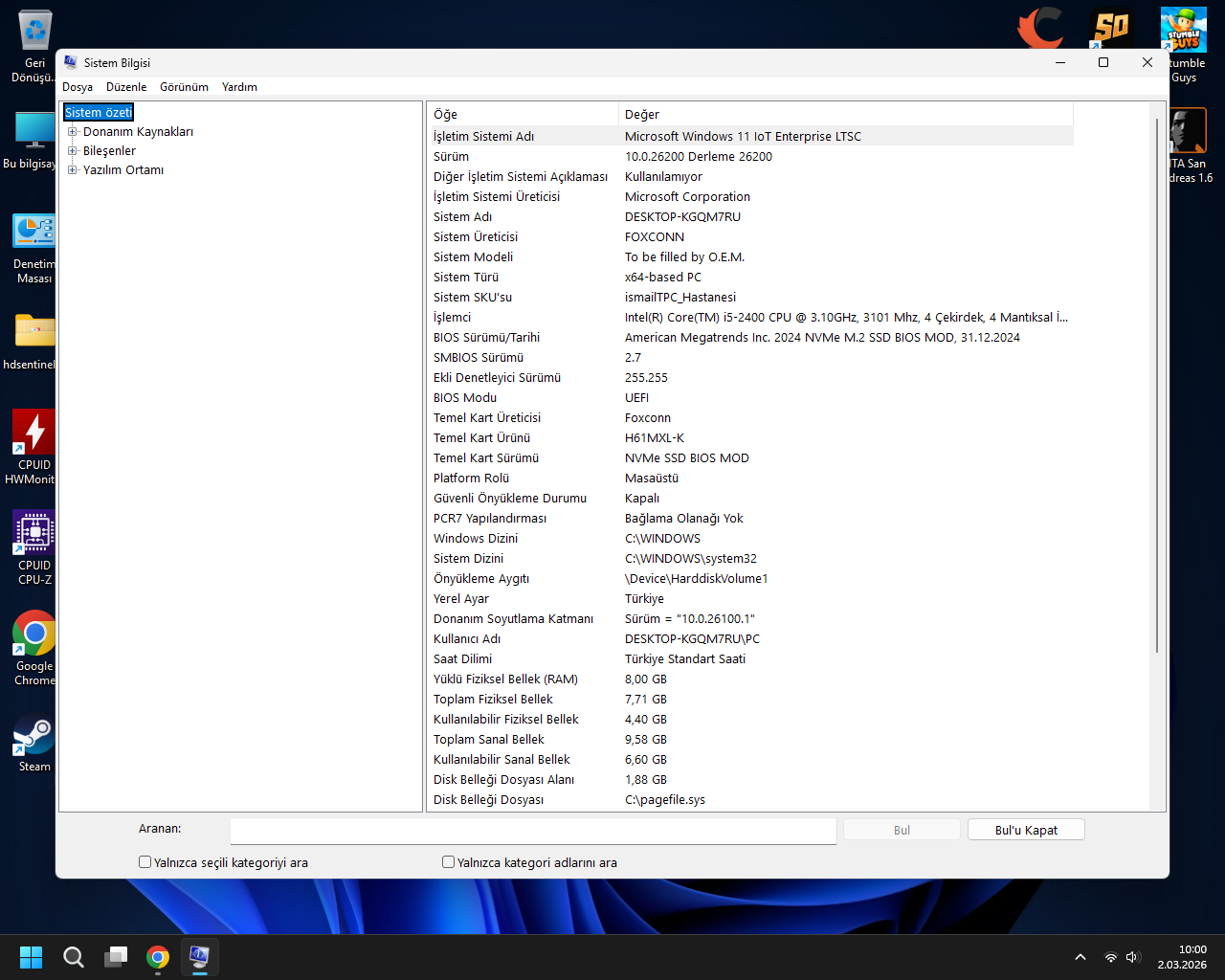Click Sistem Bilgisi taskbar icon
Image resolution: width=1225 pixels, height=980 pixels.
199,957
